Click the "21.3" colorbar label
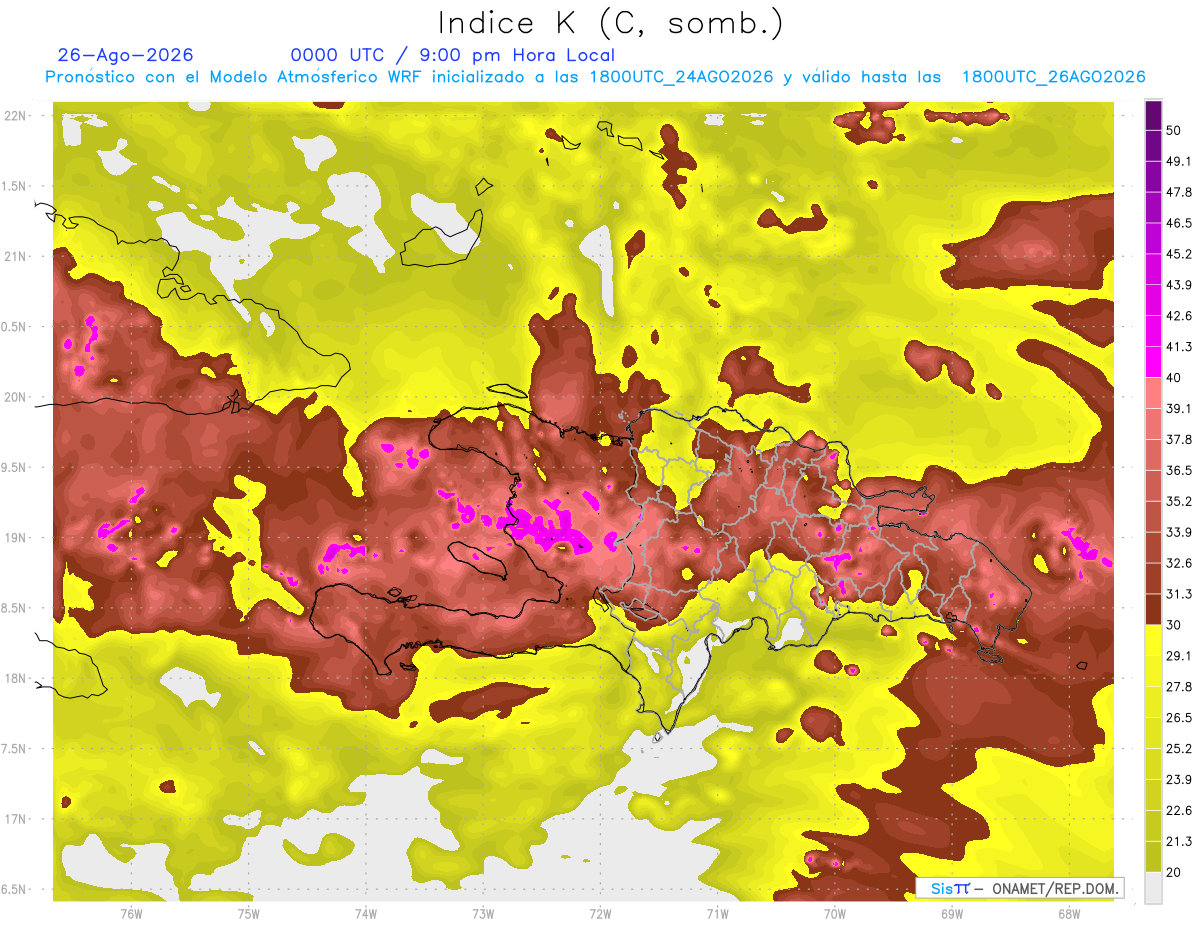Viewport: 1200px width, 927px height. pyautogui.click(x=1179, y=842)
